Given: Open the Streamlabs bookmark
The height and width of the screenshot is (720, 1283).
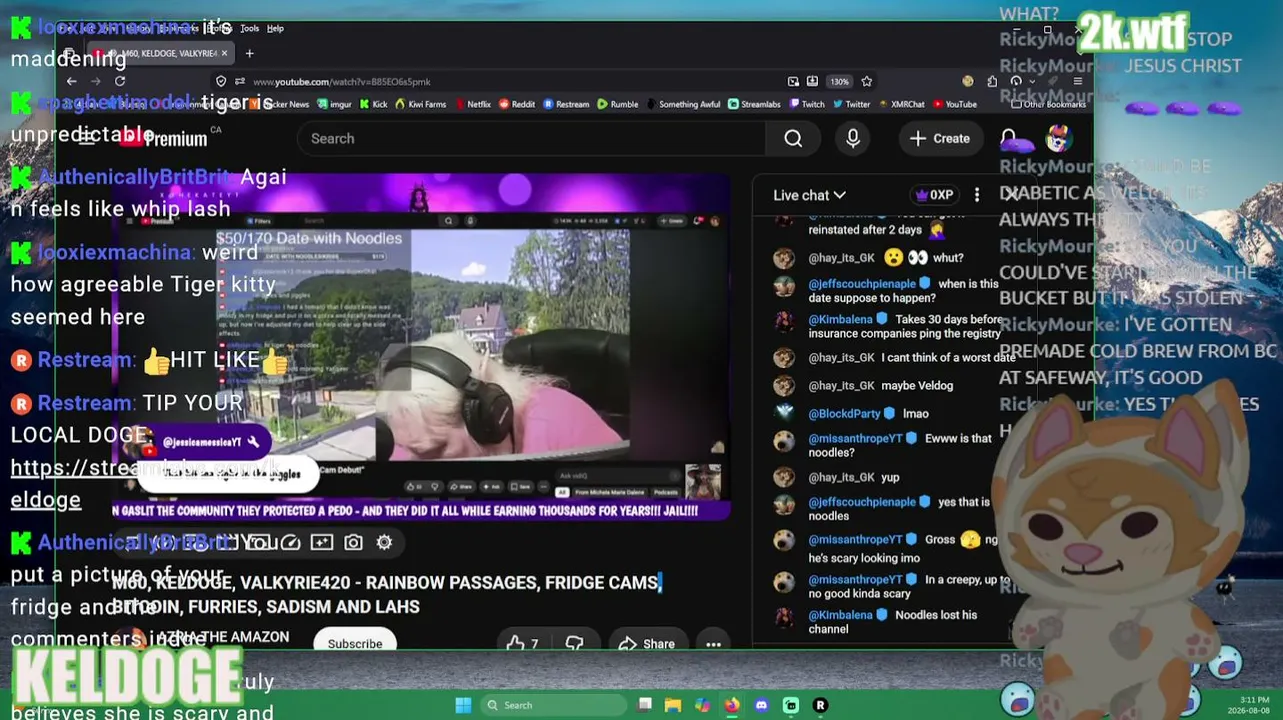Looking at the screenshot, I should click(x=754, y=104).
